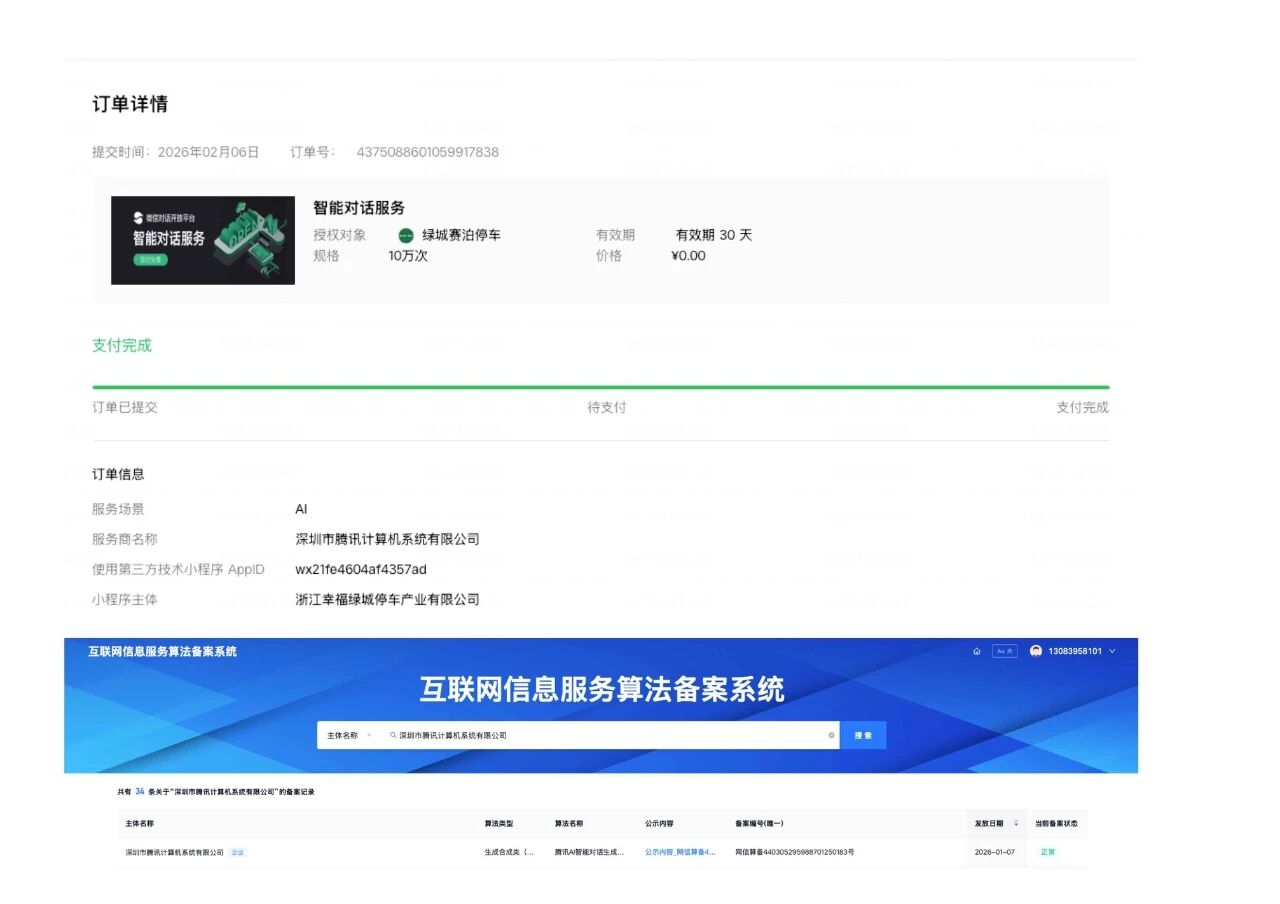Click the user avatar icon beside 13083958101
Image resolution: width=1280 pixels, height=904 pixels.
(x=1036, y=651)
